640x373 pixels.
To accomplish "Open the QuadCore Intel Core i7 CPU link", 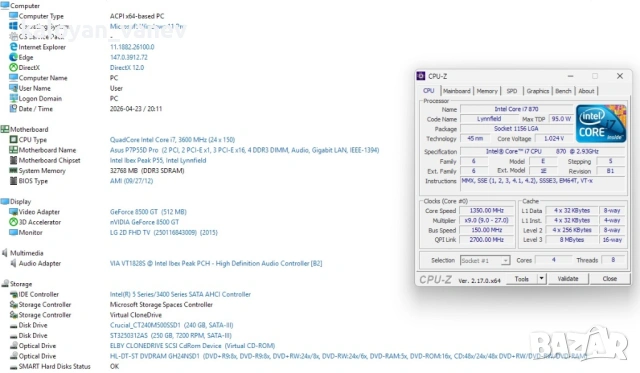I will coord(172,140).
